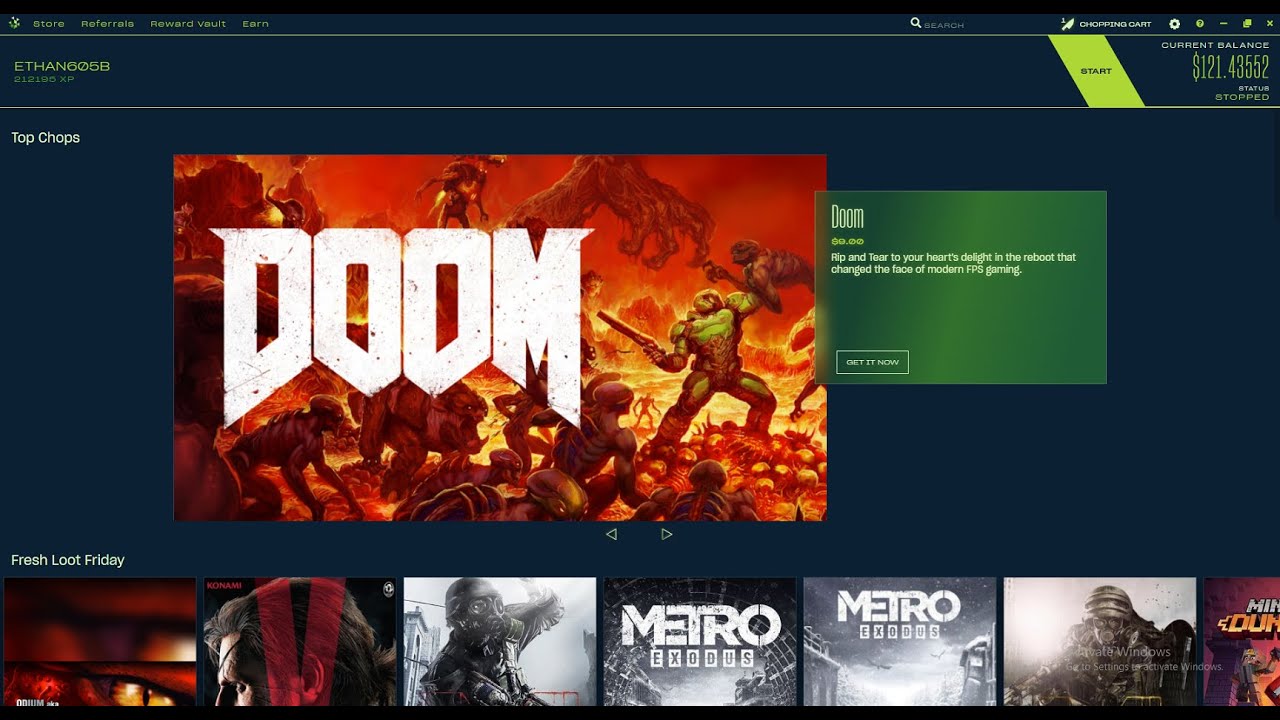Open settings gear icon
The width and height of the screenshot is (1280, 720).
1175,24
